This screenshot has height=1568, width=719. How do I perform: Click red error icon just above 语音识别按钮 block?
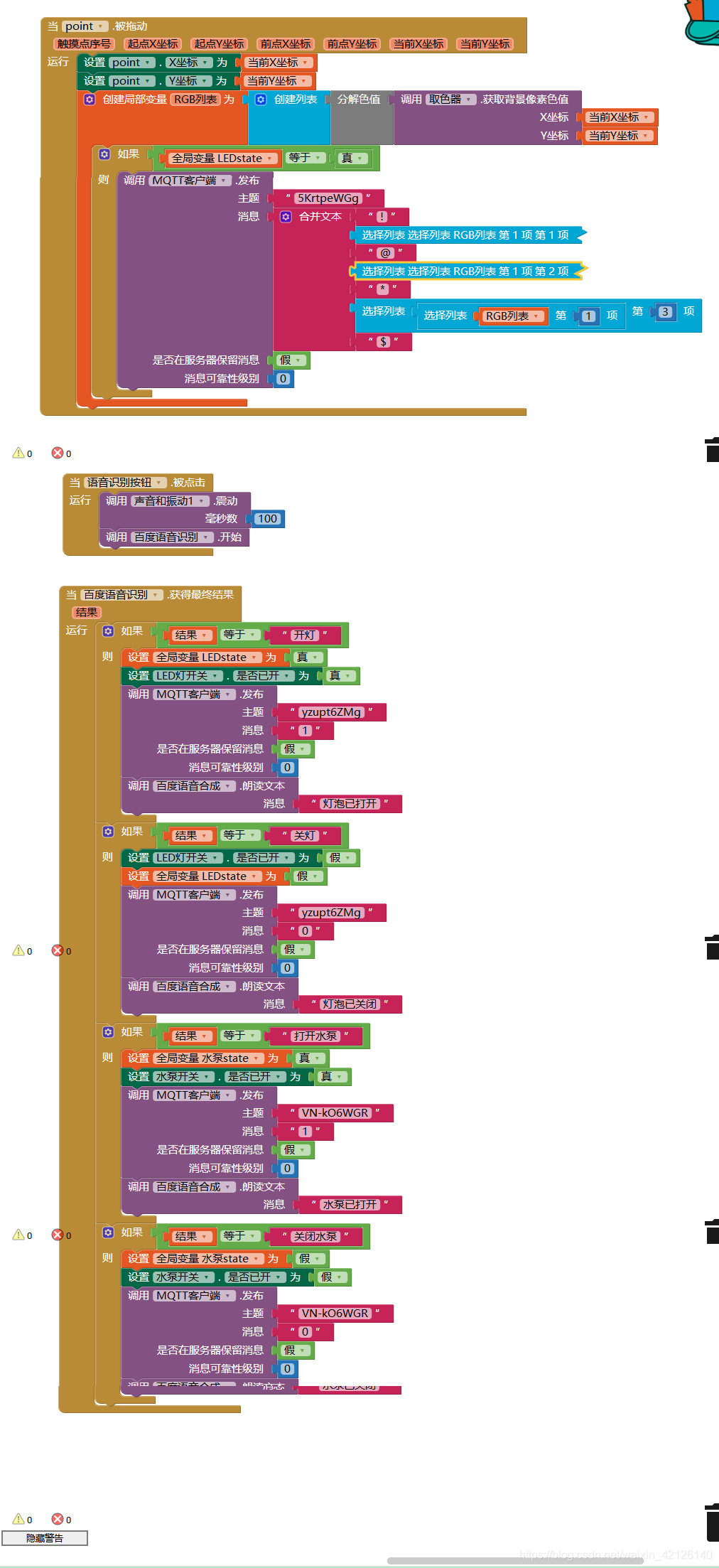[58, 453]
